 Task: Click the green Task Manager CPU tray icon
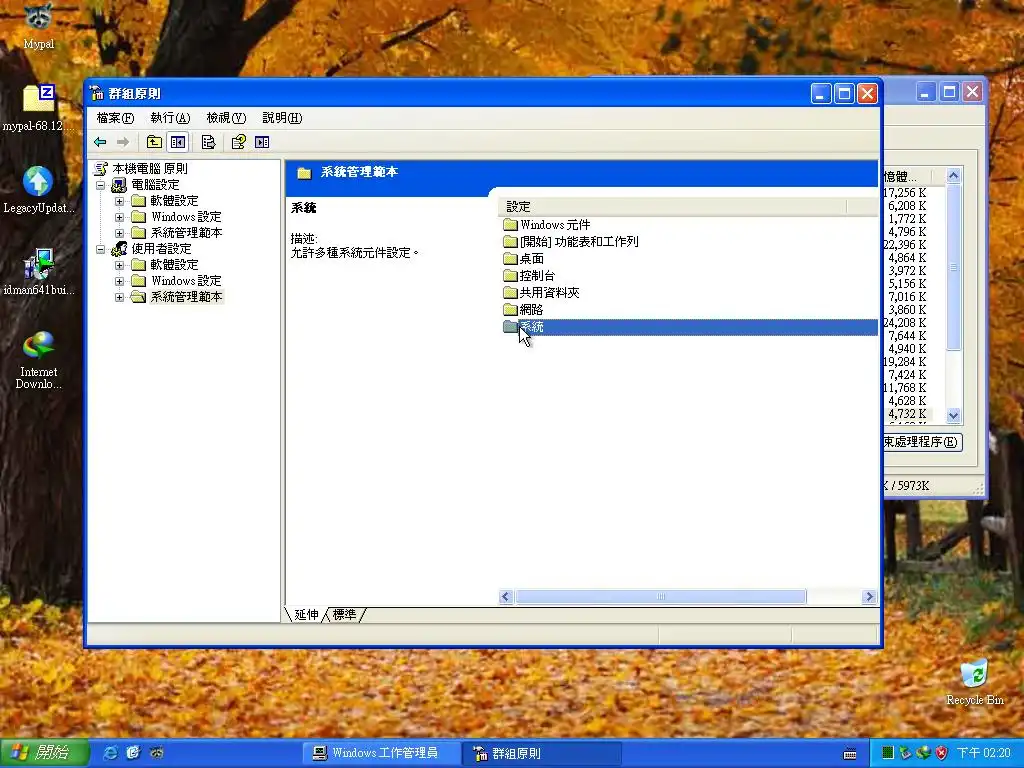[x=887, y=753]
